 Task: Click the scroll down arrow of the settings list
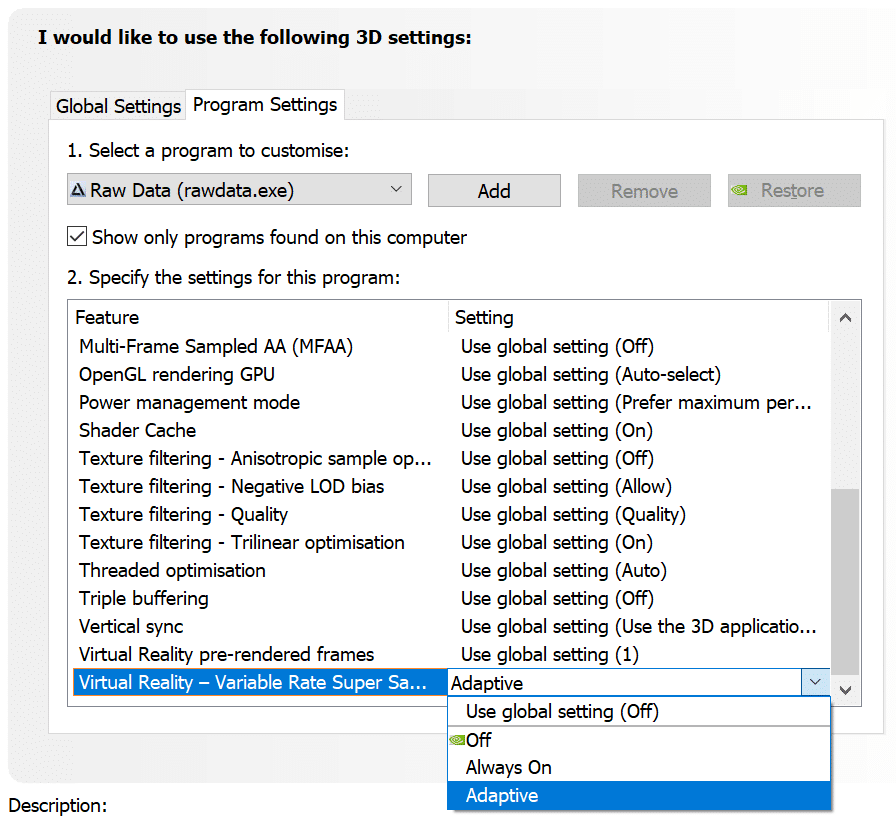click(x=845, y=690)
